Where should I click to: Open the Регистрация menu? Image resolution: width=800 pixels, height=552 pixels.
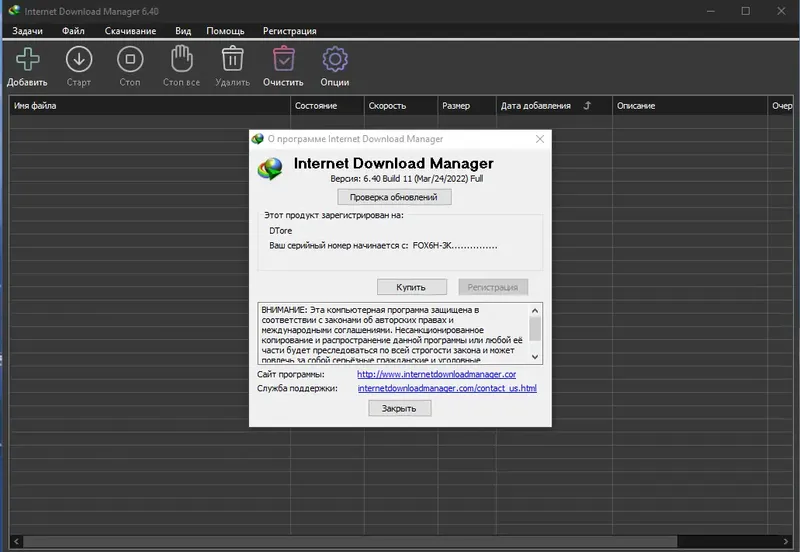(x=290, y=31)
